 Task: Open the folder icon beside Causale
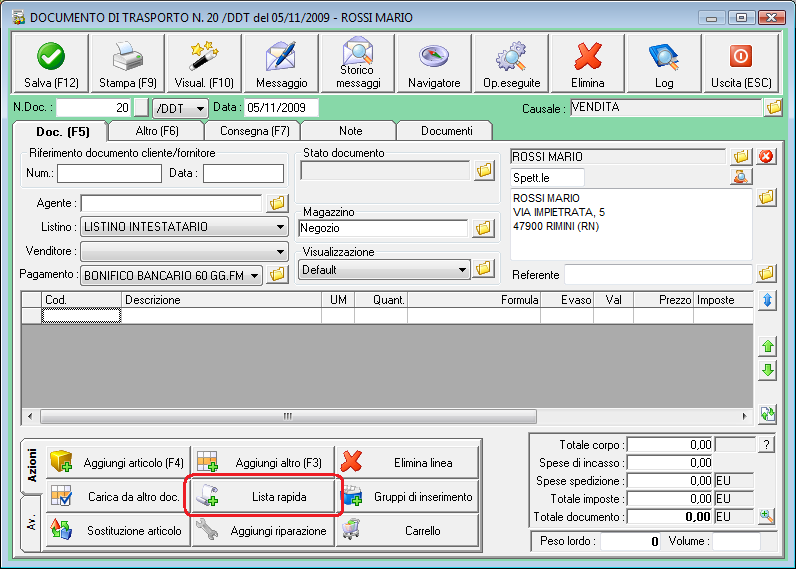[774, 108]
